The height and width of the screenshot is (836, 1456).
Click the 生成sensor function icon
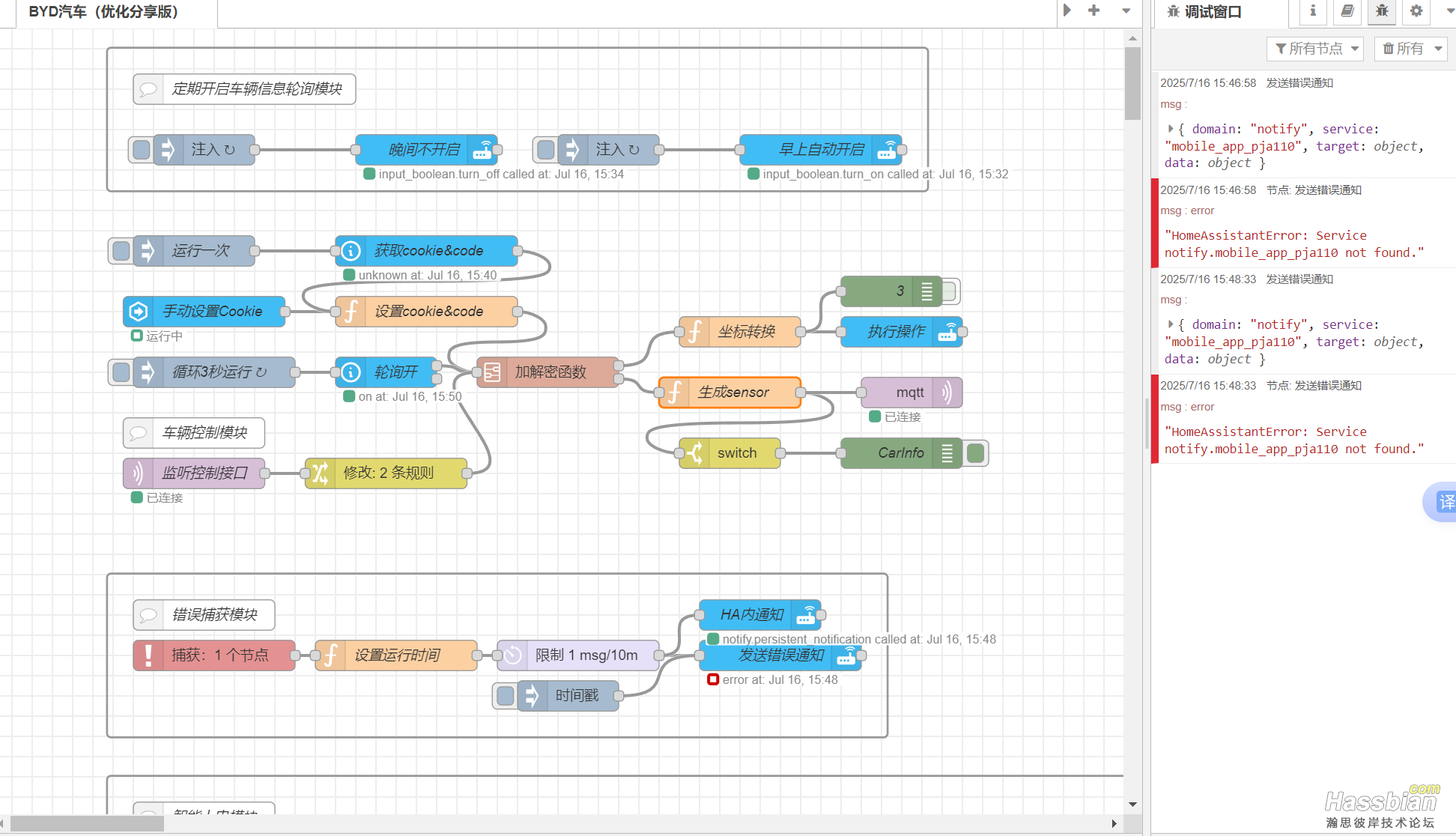(x=674, y=393)
